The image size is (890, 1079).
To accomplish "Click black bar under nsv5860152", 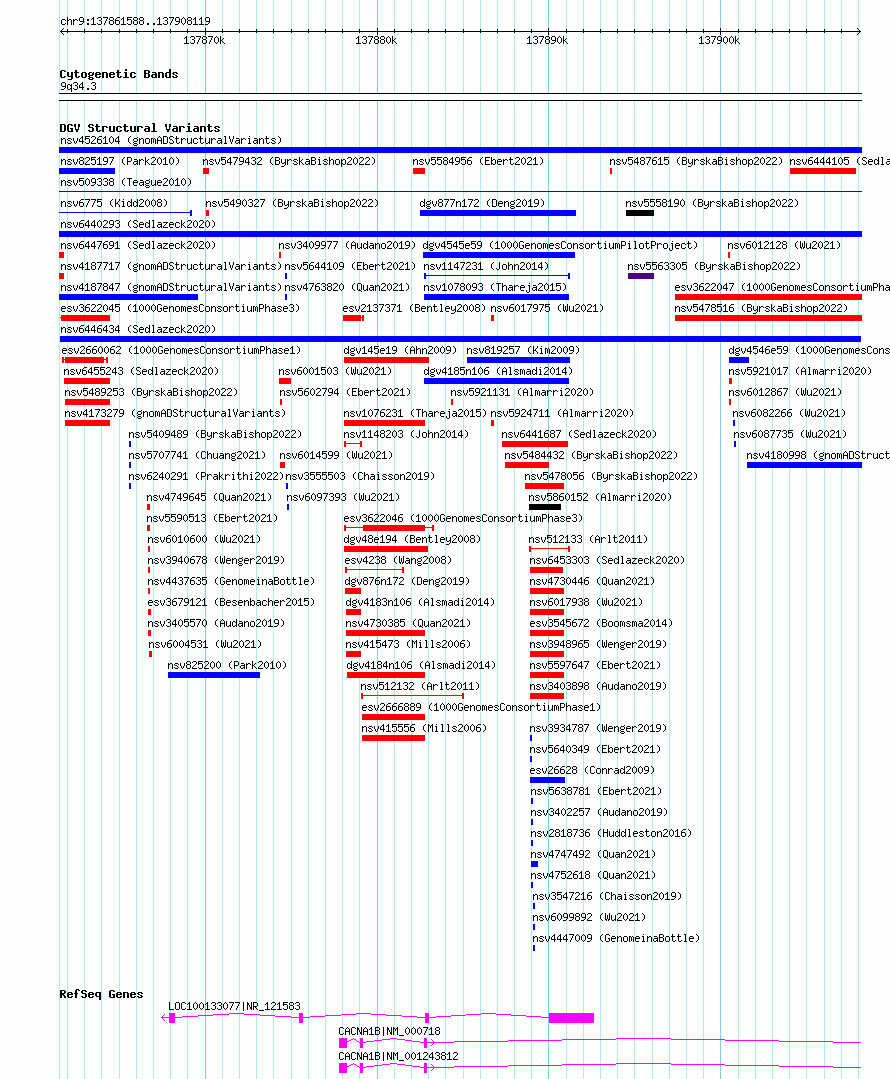I will 544,507.
